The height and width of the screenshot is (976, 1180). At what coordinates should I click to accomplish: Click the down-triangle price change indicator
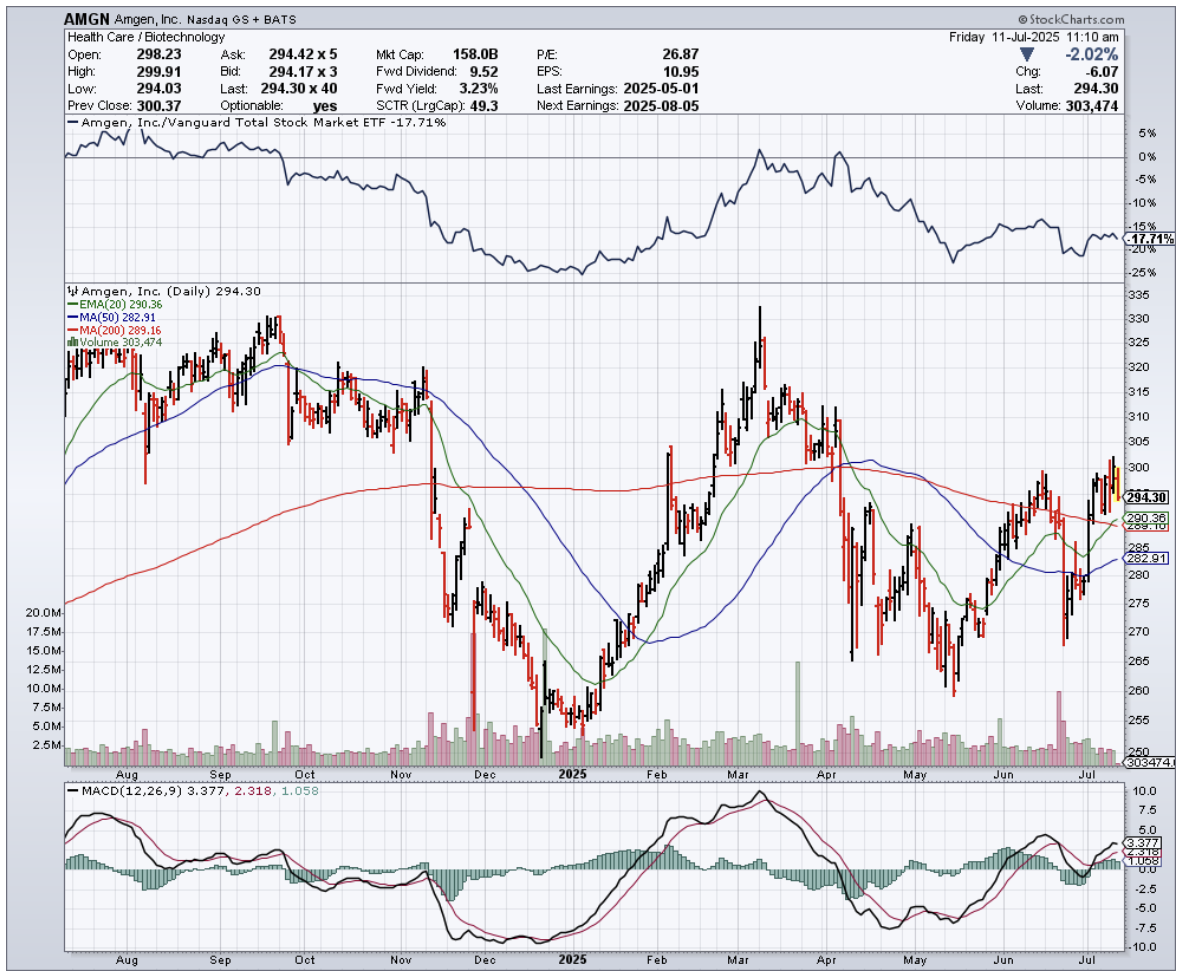coord(1027,55)
